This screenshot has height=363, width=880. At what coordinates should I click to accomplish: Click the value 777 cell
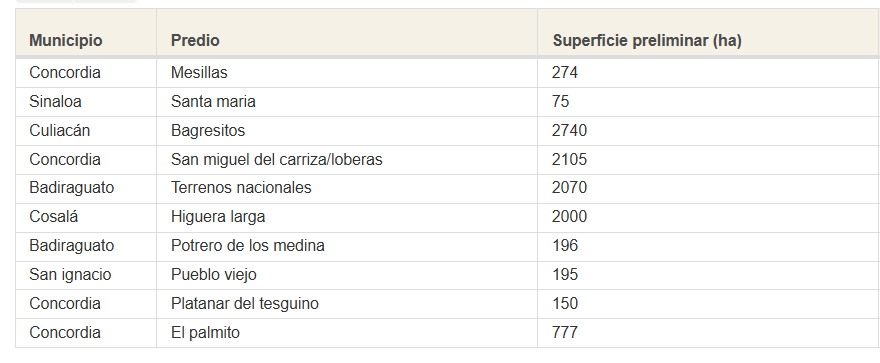(708, 333)
